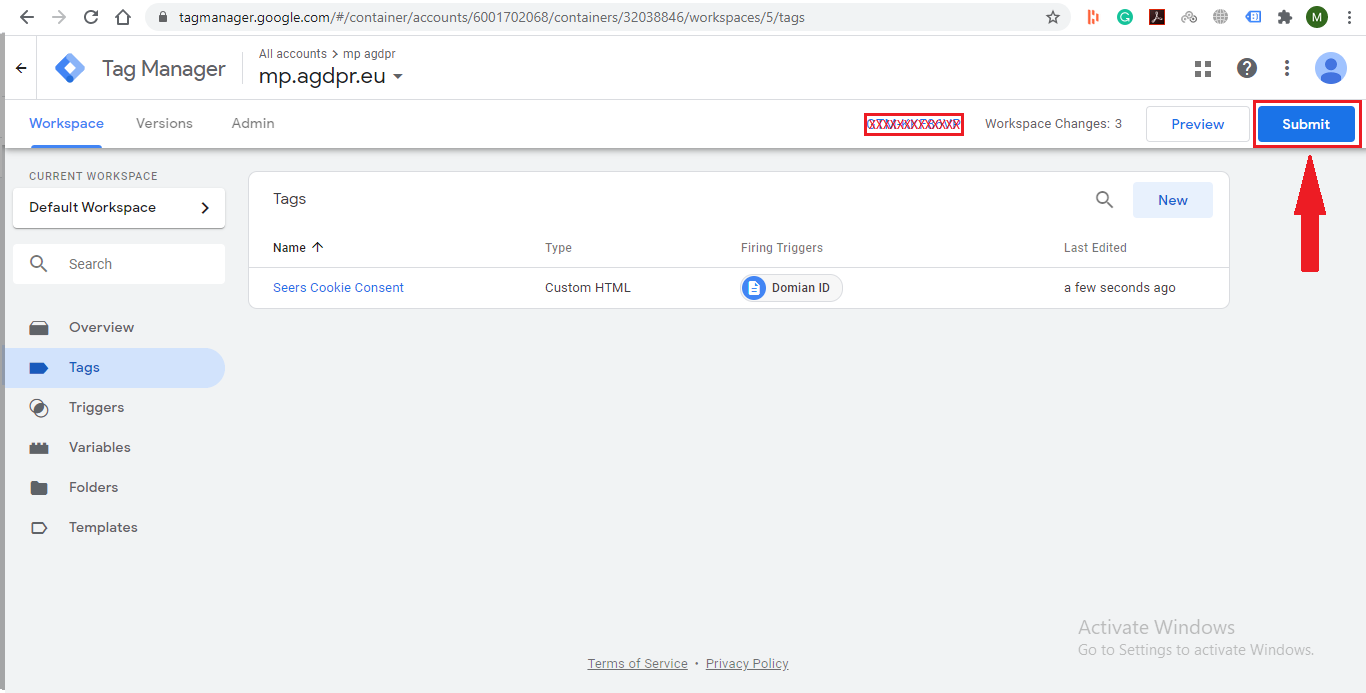
Task: Search tags with the magnifier icon
Action: click(x=1104, y=199)
